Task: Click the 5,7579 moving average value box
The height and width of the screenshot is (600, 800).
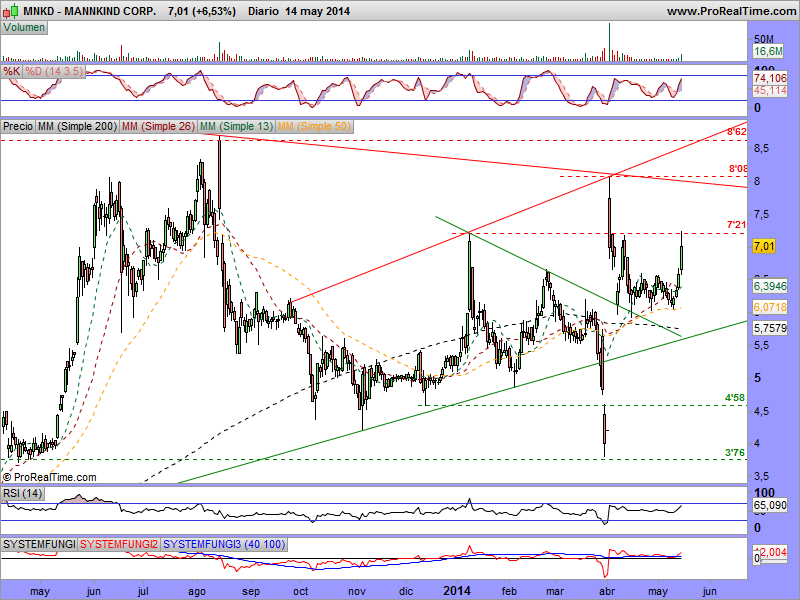Action: [770, 328]
